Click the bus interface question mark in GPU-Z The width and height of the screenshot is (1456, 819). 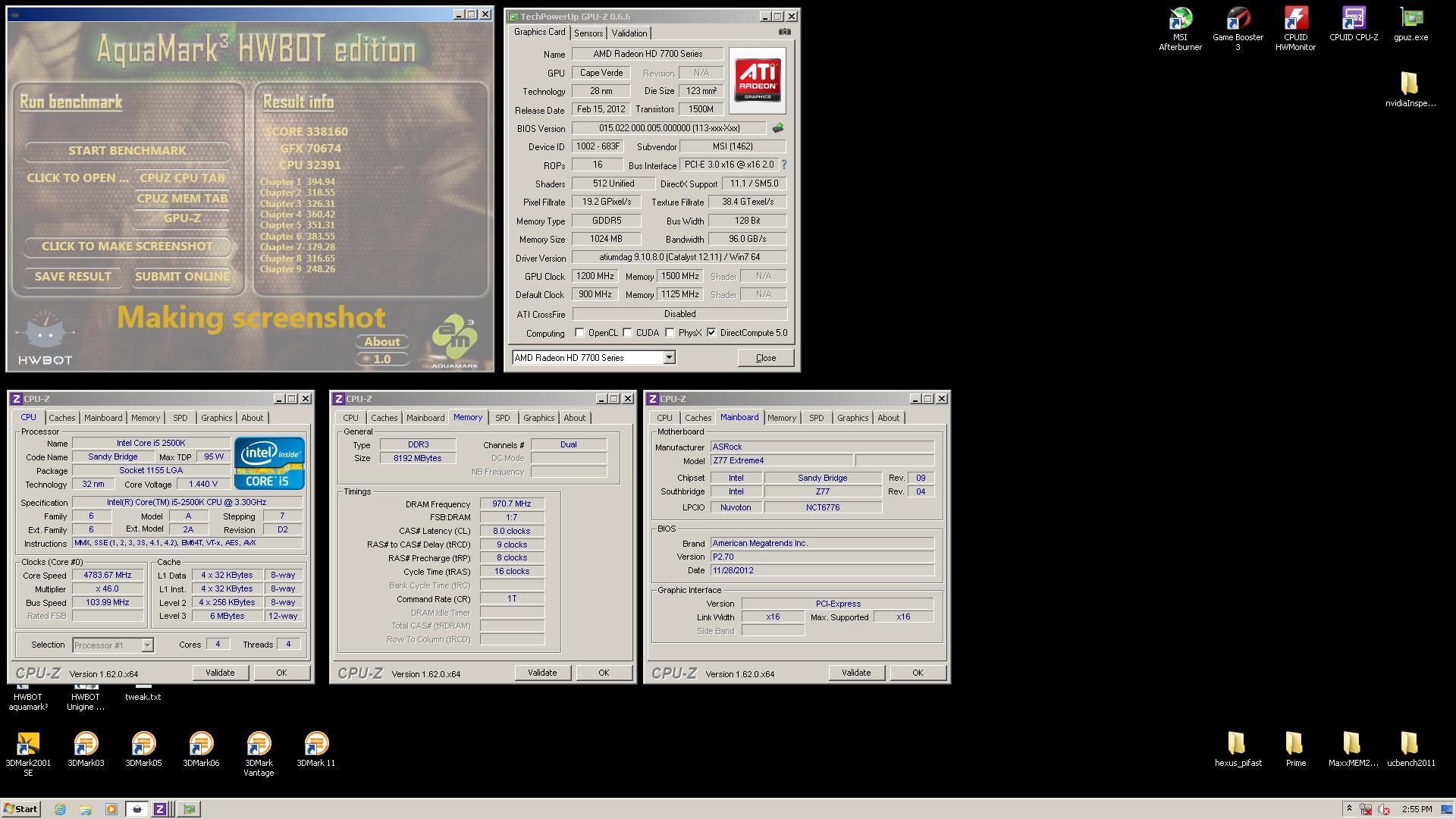(x=784, y=165)
